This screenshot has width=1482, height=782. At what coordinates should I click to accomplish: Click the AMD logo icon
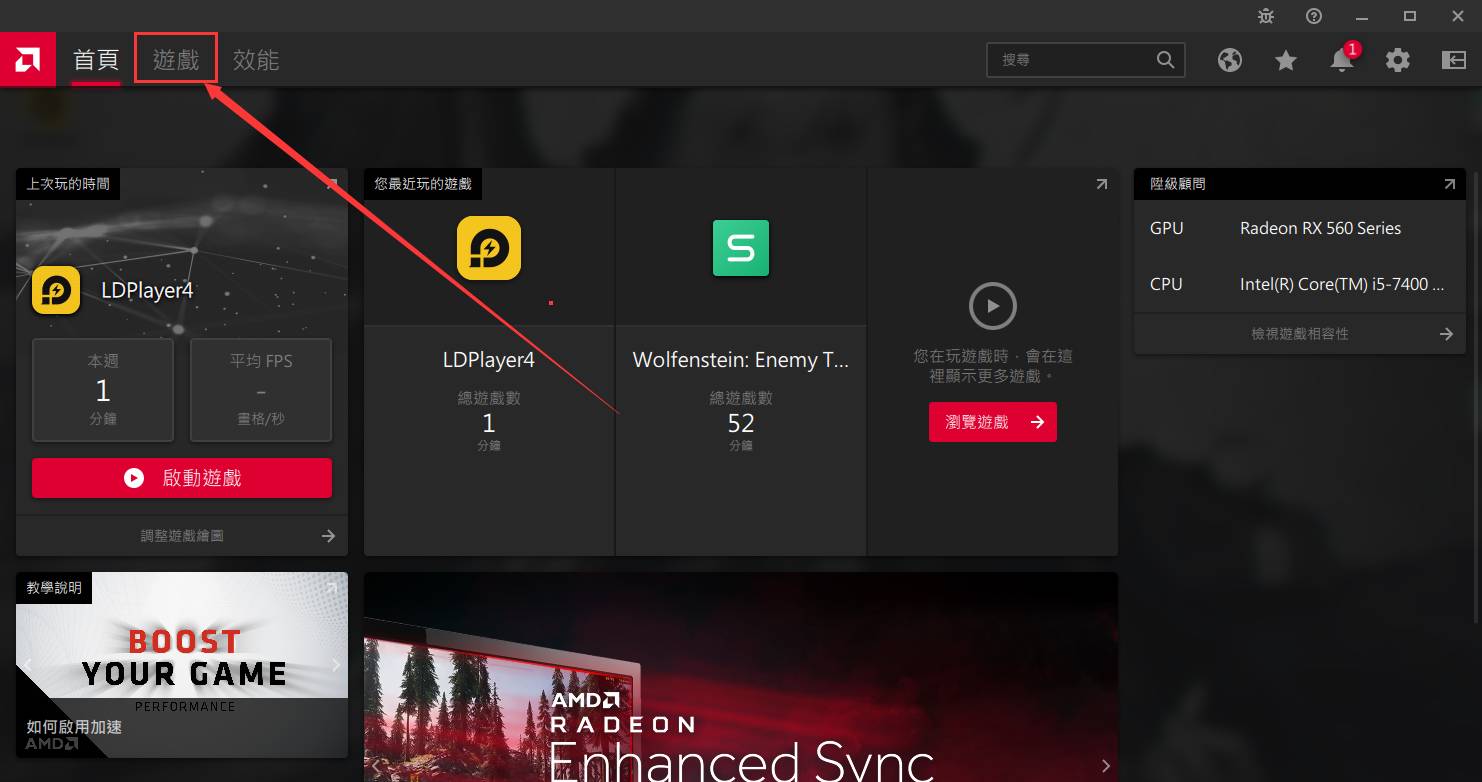point(27,60)
